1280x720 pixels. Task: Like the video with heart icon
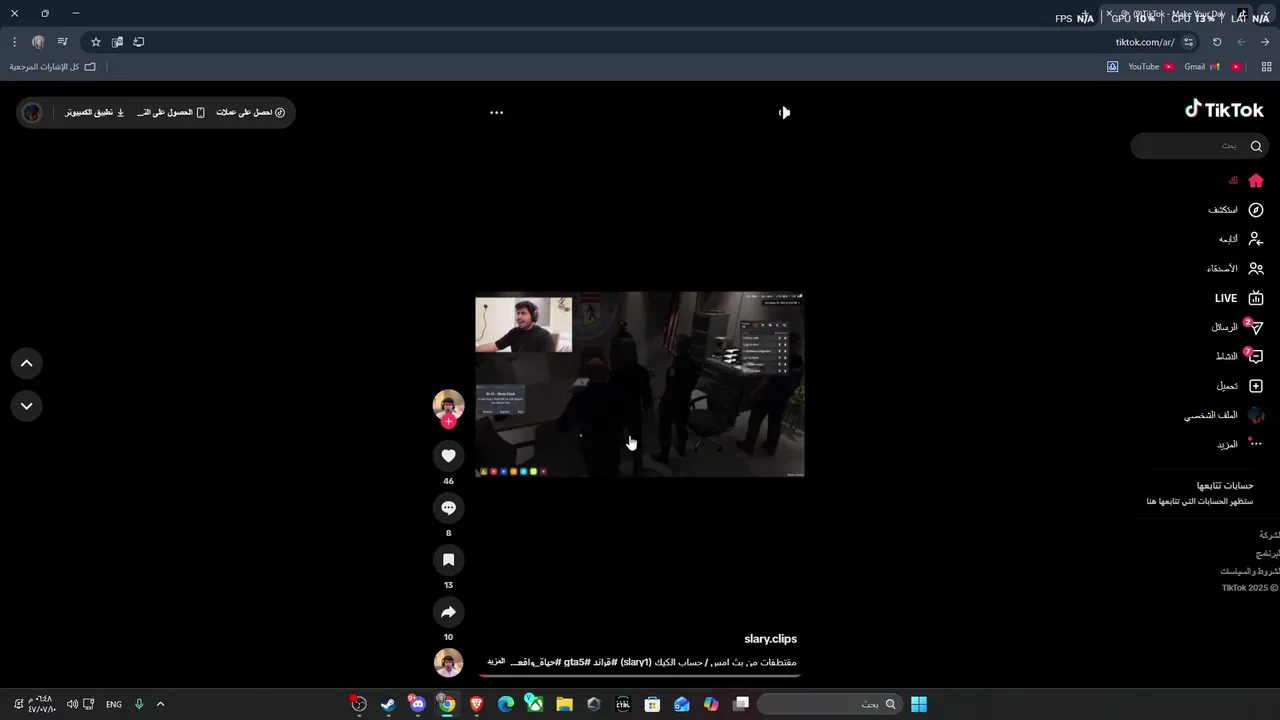tap(448, 456)
